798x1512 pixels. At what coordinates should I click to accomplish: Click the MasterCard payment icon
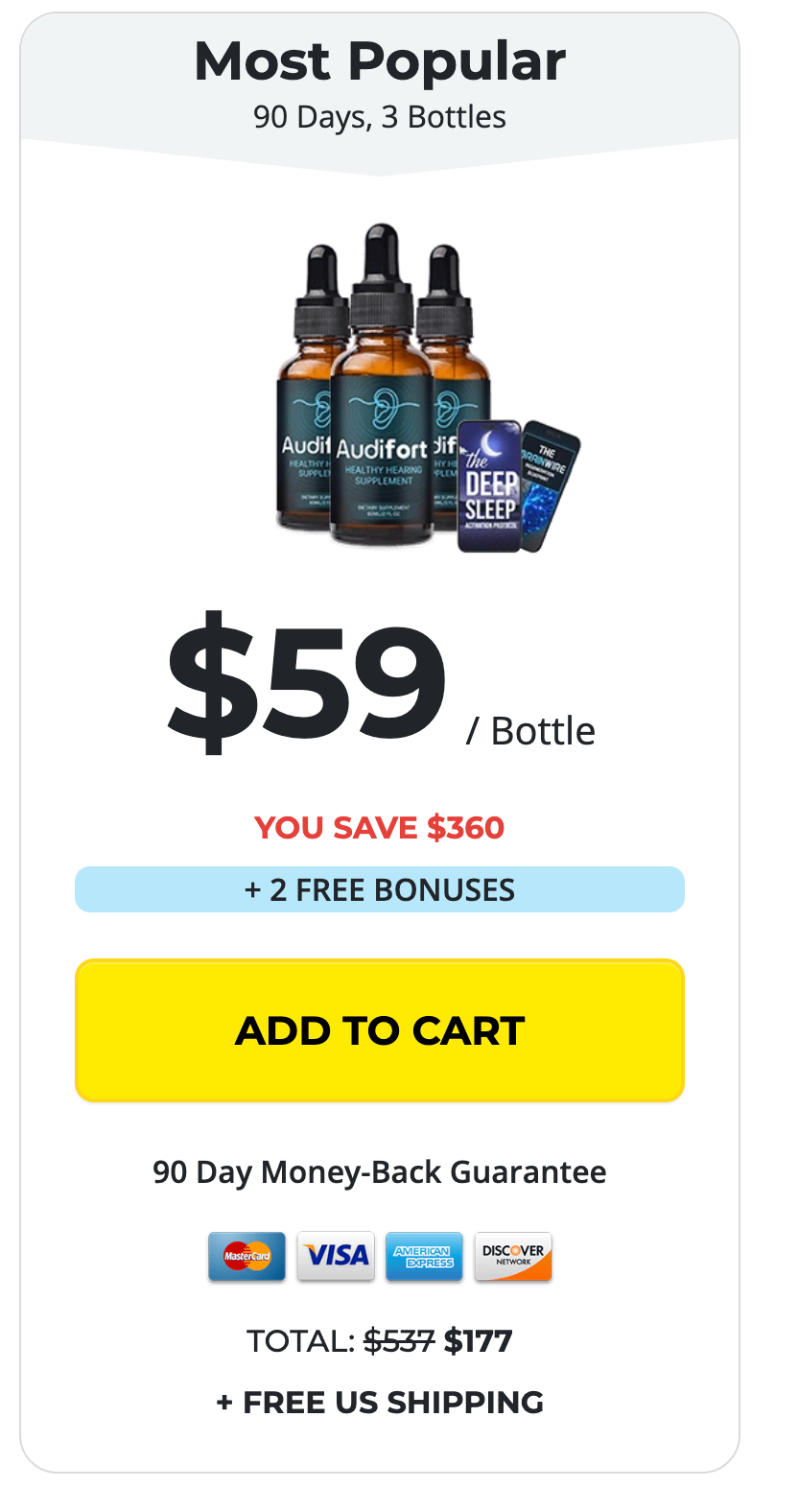tap(246, 1256)
